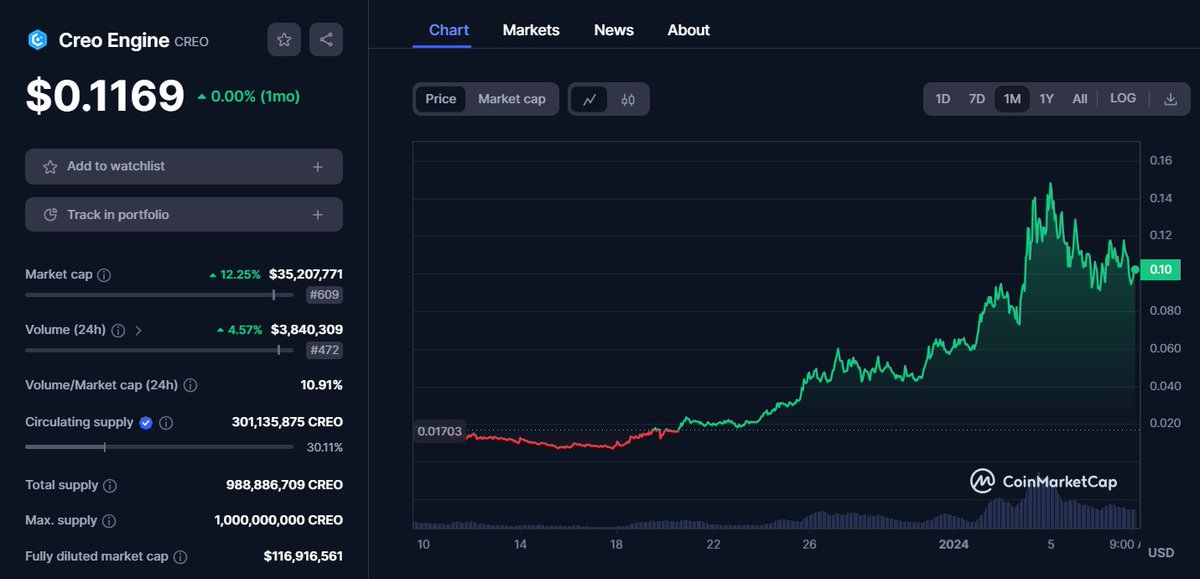Show info for Volume (24h)
Screen dimensions: 1200x579
coord(118,330)
